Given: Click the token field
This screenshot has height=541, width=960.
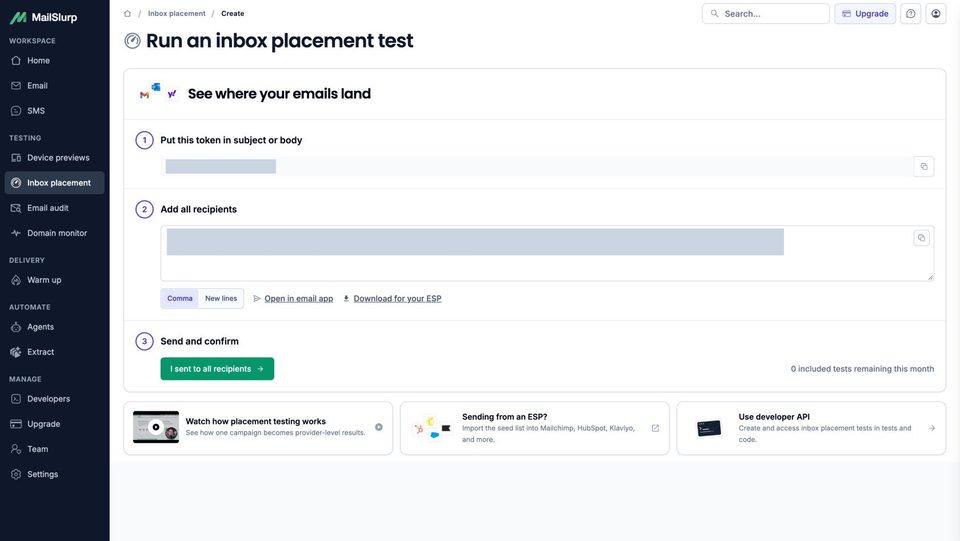Looking at the screenshot, I should [536, 166].
